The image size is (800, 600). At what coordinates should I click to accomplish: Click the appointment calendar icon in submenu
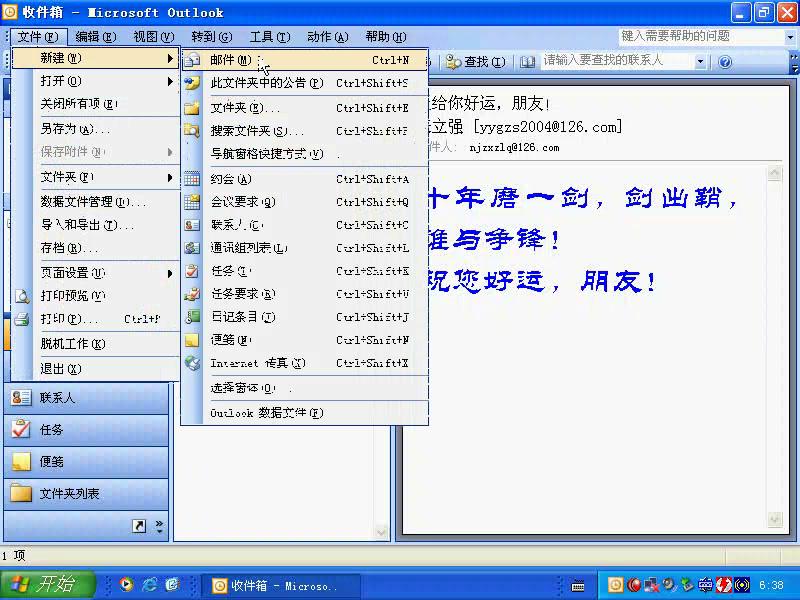(x=192, y=179)
